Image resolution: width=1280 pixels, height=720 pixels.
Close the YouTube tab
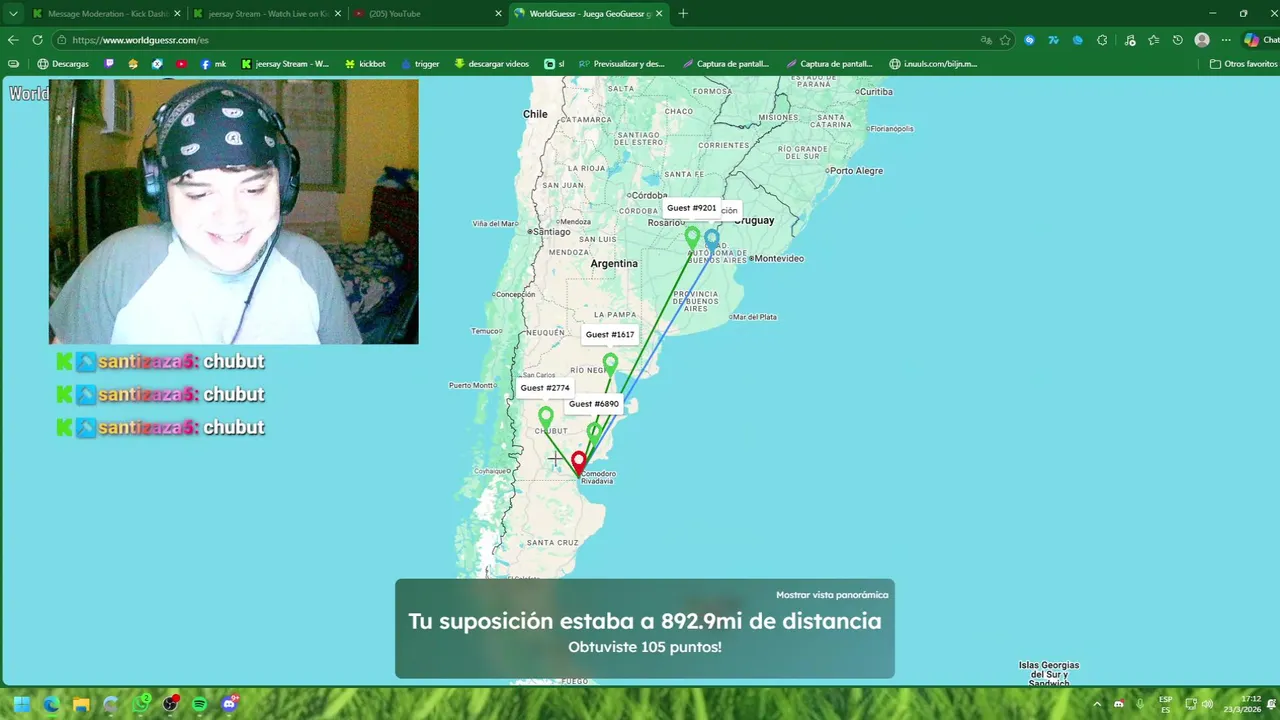coord(498,14)
